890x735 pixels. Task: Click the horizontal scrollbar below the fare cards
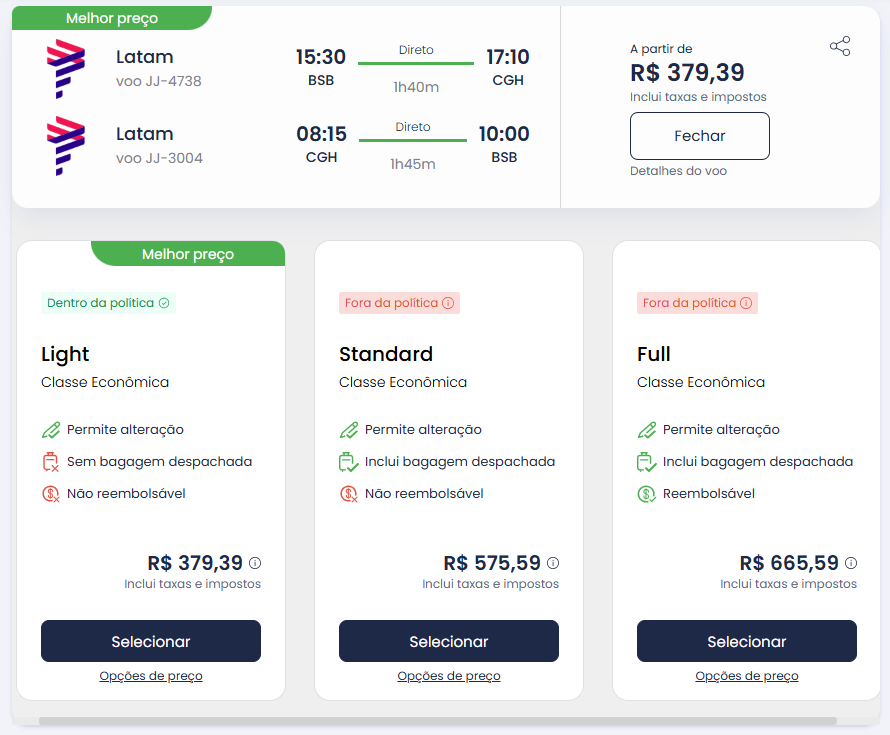pos(438,721)
